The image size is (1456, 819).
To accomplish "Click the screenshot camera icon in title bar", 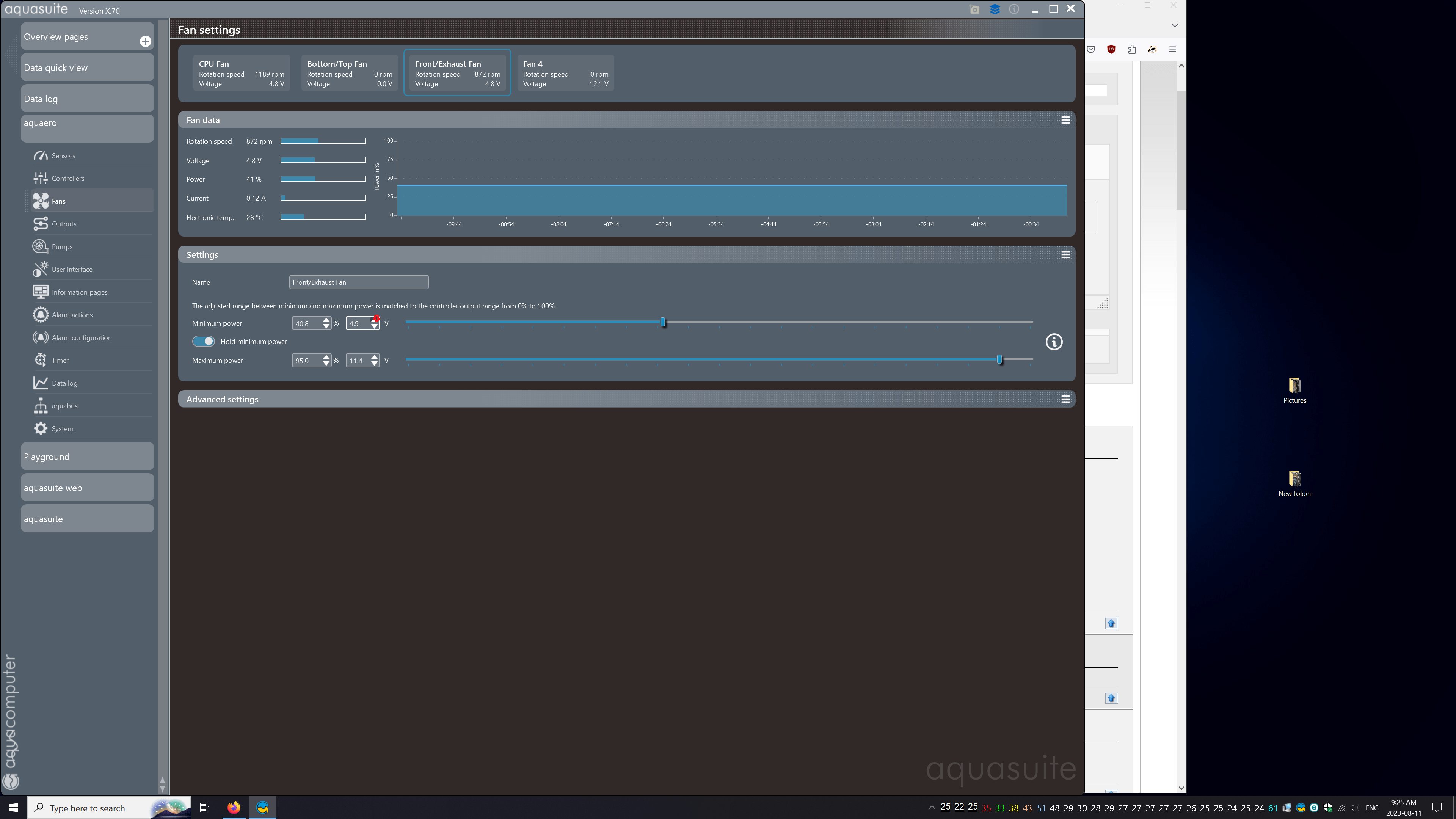I will [974, 9].
